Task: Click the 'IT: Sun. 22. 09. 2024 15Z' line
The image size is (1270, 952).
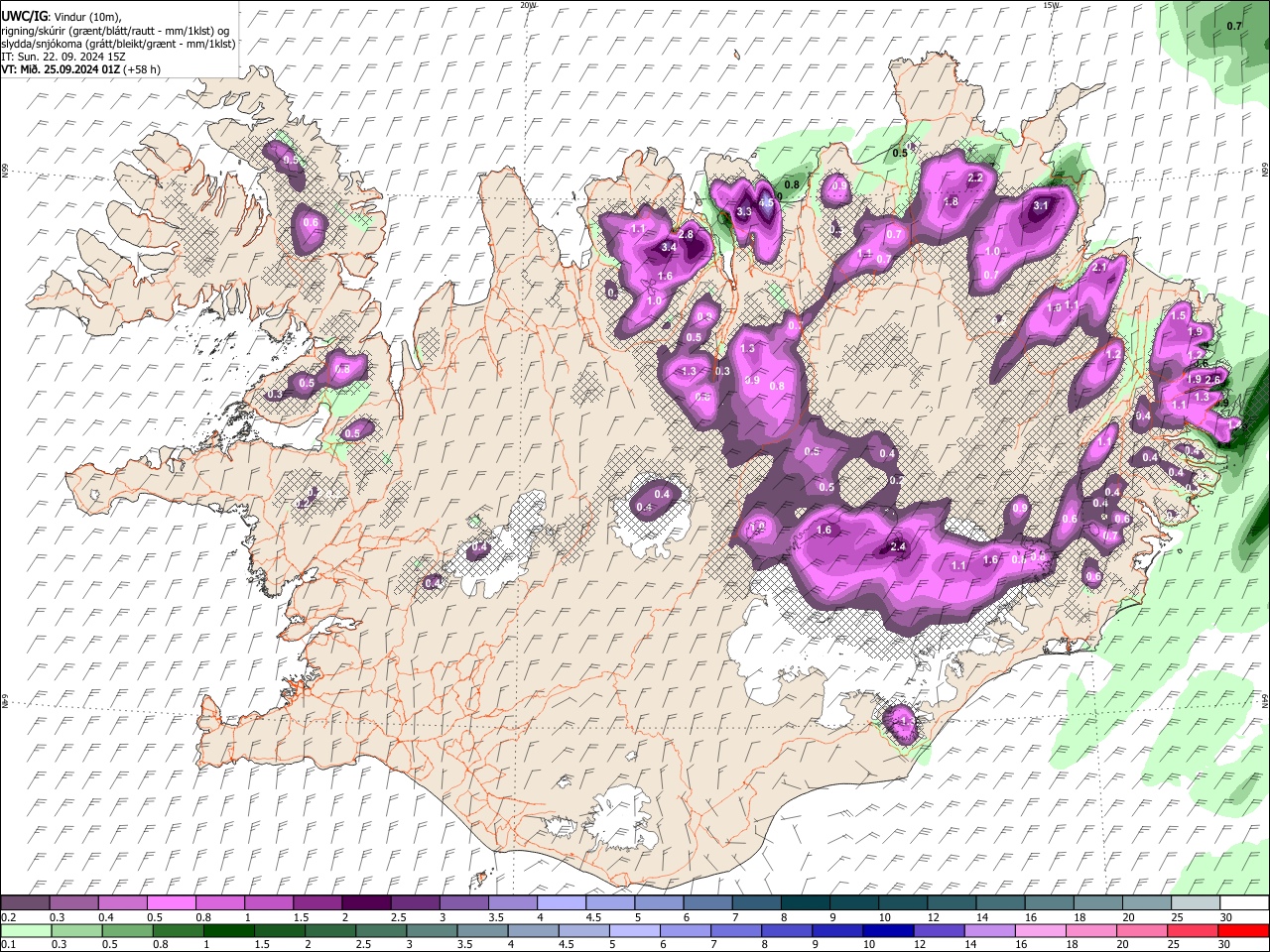Action: [63, 57]
